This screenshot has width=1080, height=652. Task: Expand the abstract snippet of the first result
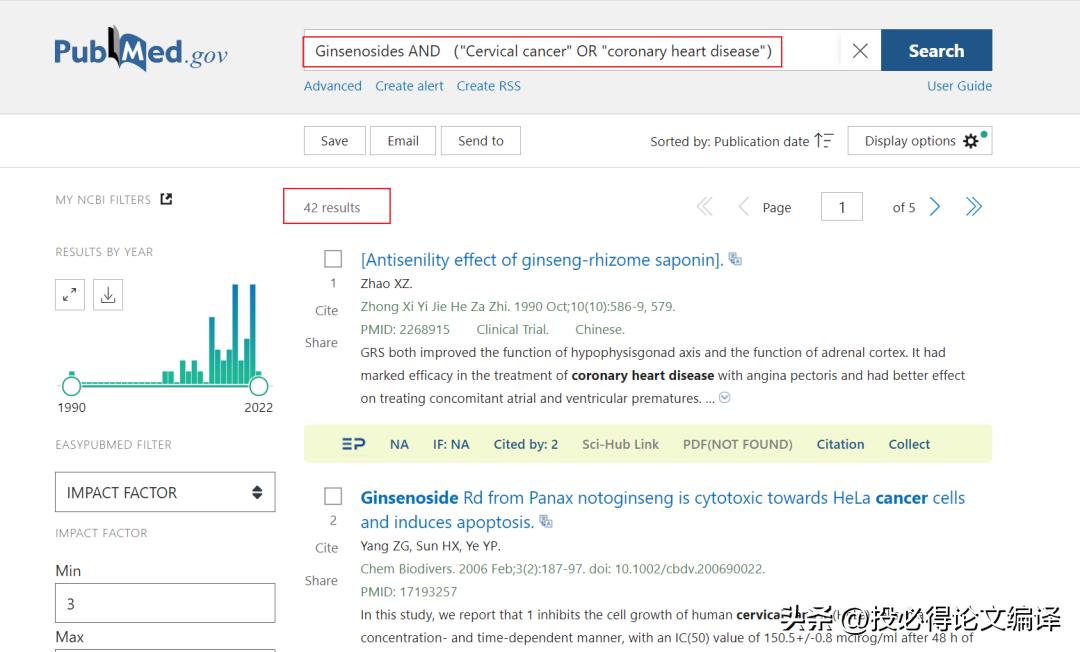coord(725,398)
